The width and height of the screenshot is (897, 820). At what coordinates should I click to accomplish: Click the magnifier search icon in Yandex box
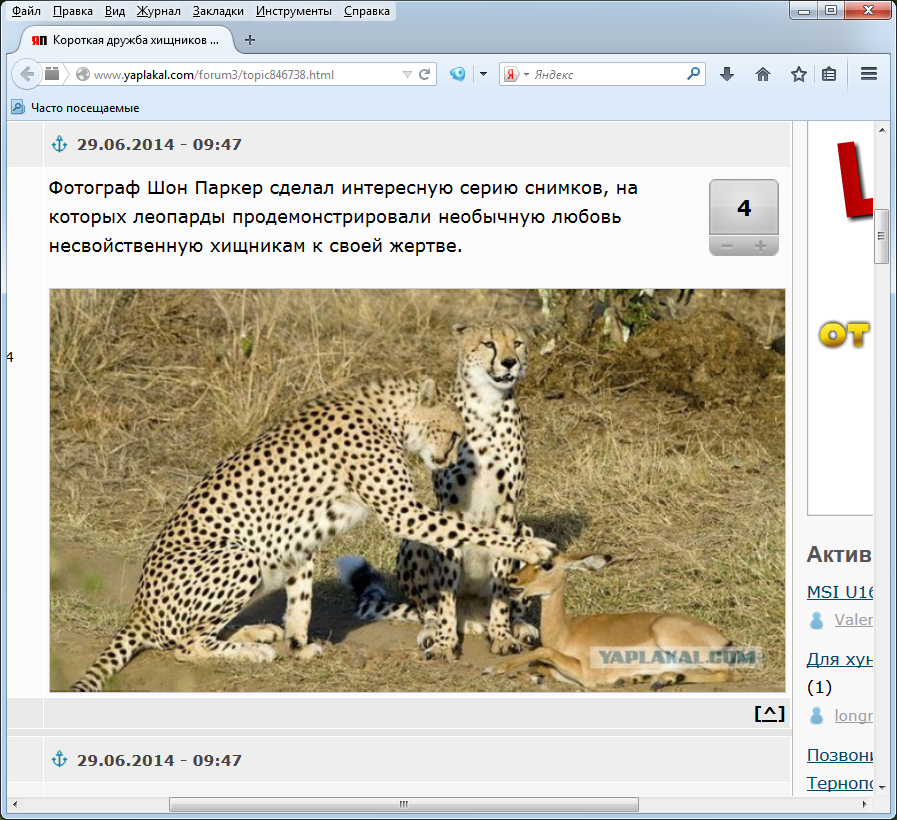[693, 74]
